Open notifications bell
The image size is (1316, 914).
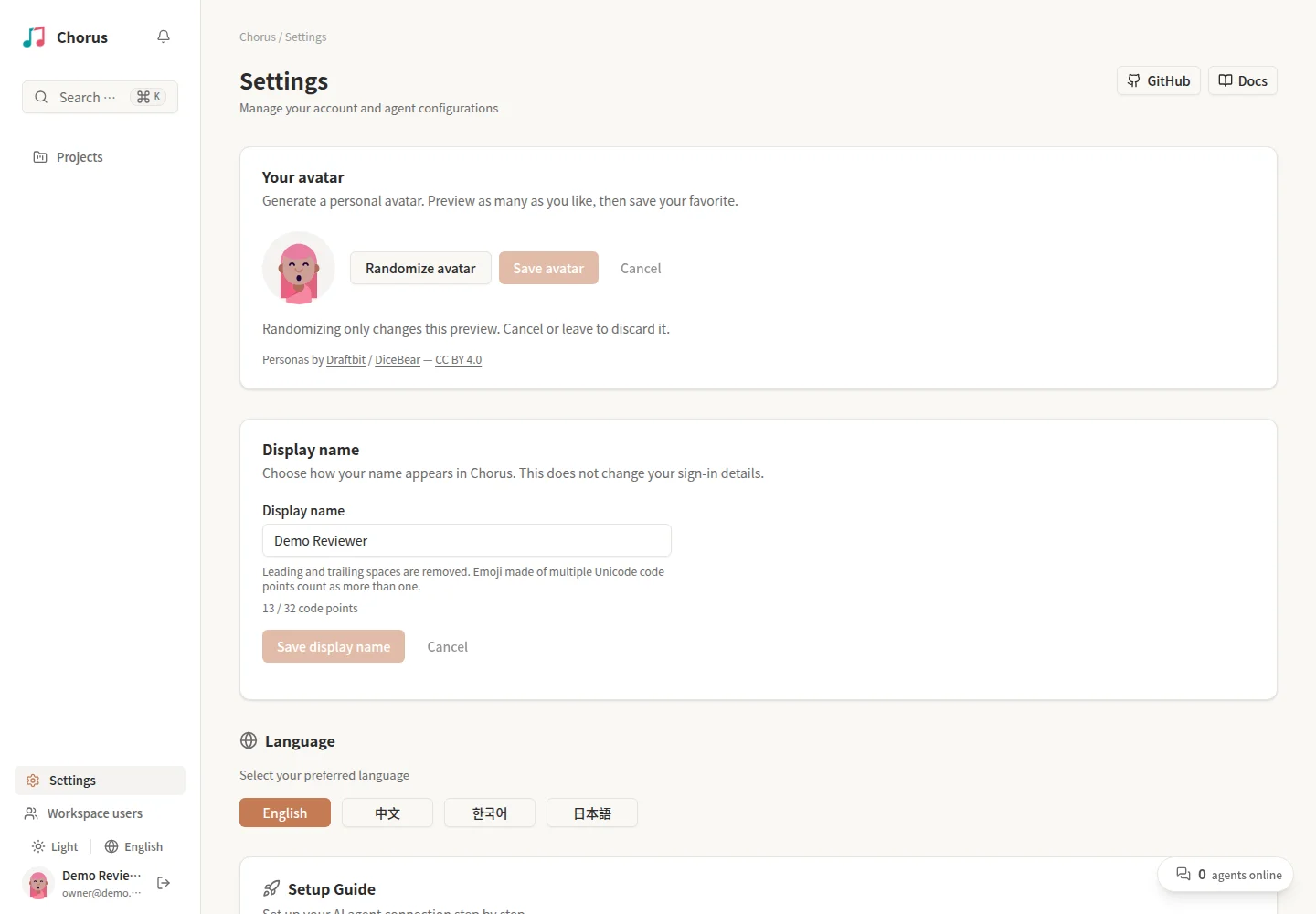164,37
